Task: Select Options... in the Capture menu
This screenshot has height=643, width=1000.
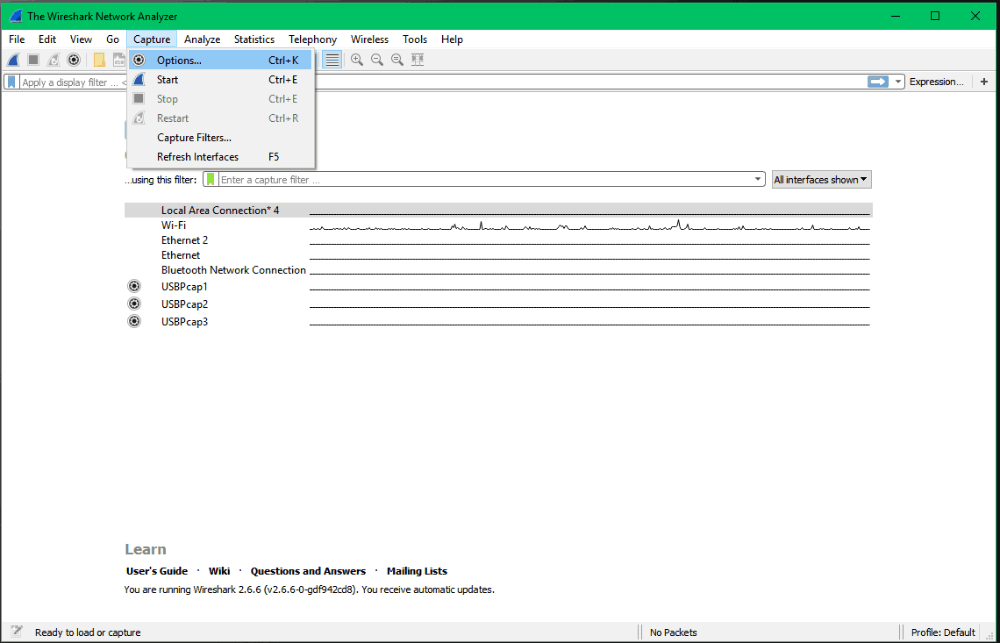Action: point(179,60)
